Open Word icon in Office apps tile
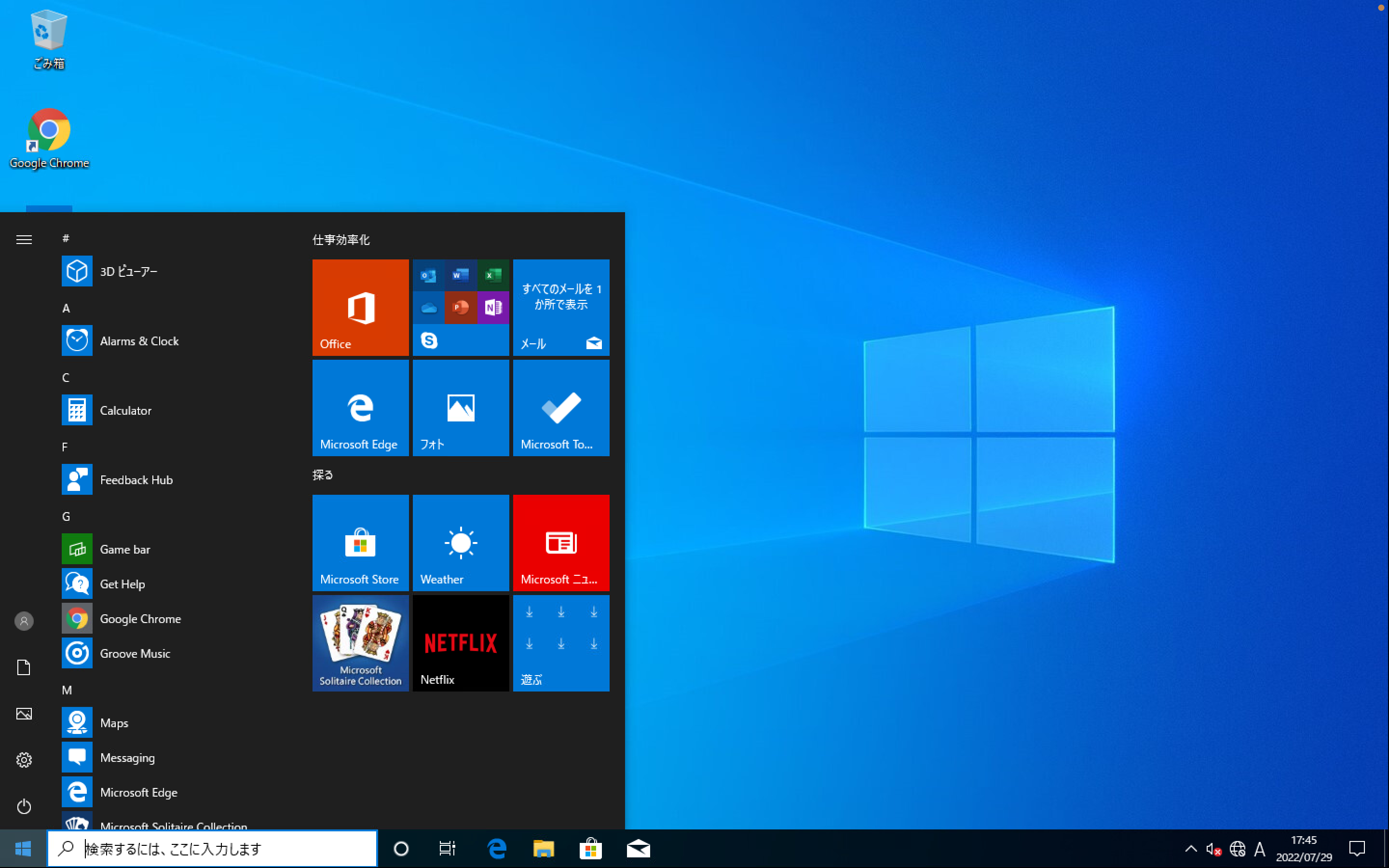The image size is (1389, 868). coord(460,275)
